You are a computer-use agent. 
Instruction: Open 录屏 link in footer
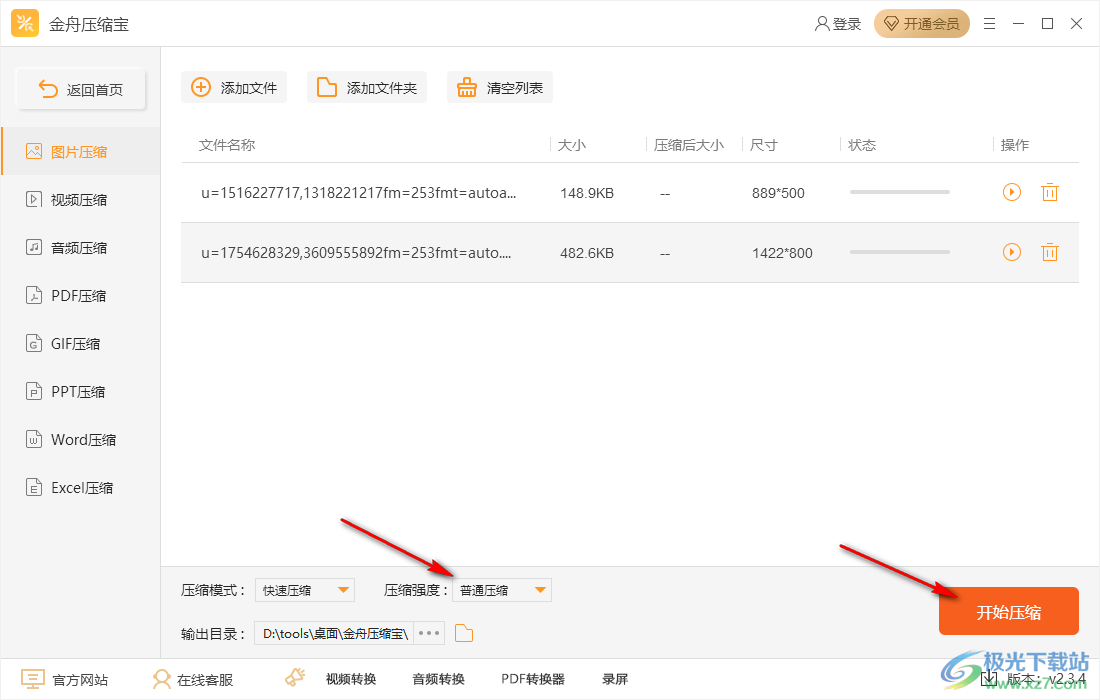tap(615, 679)
